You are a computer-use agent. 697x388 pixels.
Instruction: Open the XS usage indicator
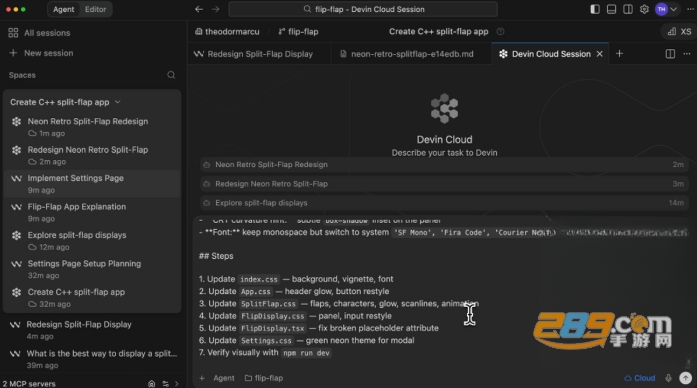679,32
